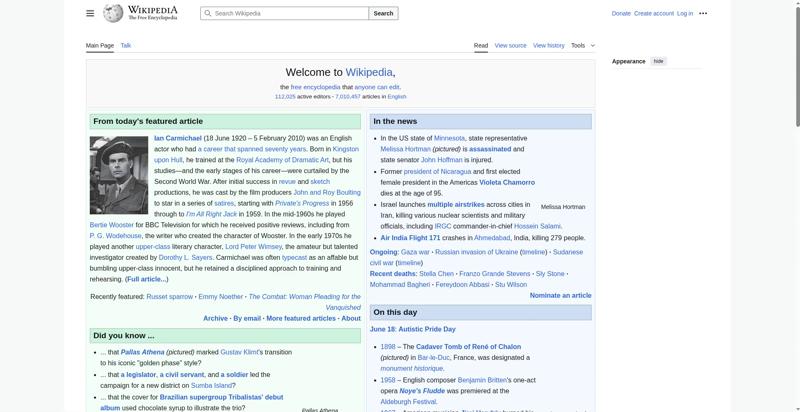Select the Read tab

[481, 45]
